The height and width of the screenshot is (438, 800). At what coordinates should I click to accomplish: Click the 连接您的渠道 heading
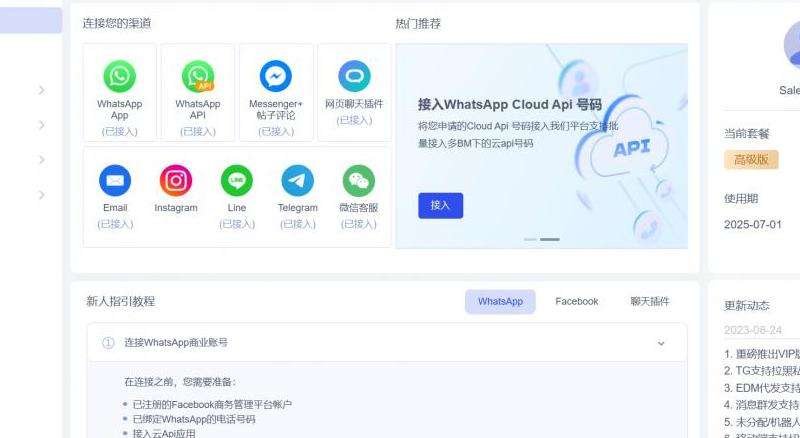[x=117, y=23]
